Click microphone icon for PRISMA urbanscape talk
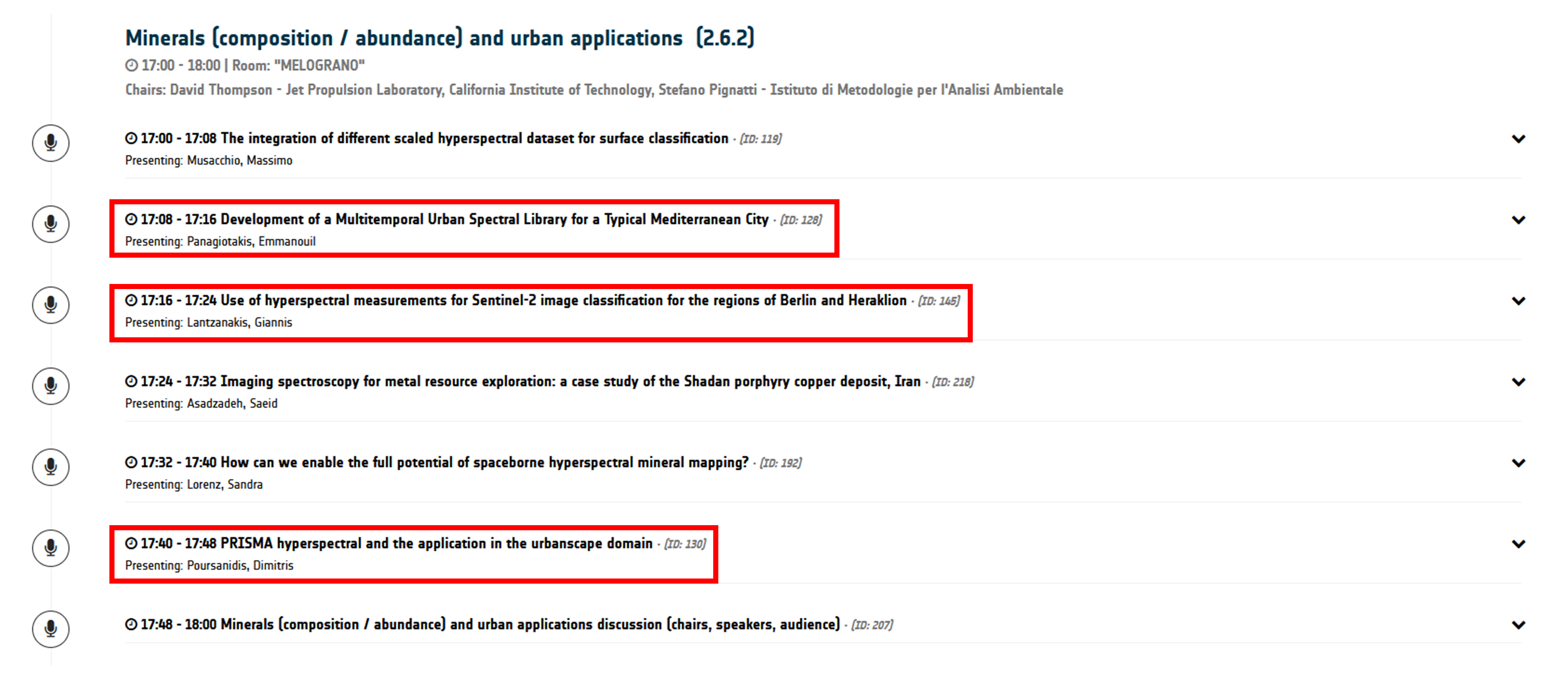Image resolution: width=1568 pixels, height=675 pixels. tap(51, 548)
